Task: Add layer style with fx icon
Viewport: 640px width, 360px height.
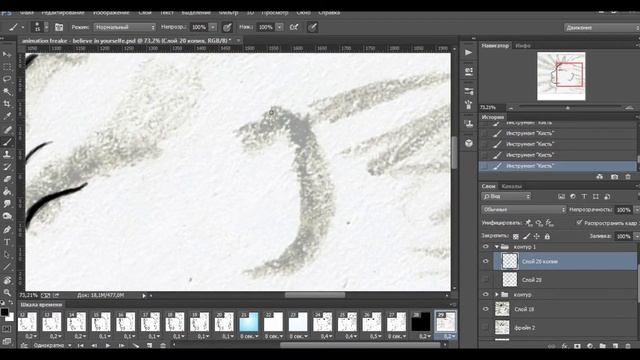Action: tap(564, 346)
